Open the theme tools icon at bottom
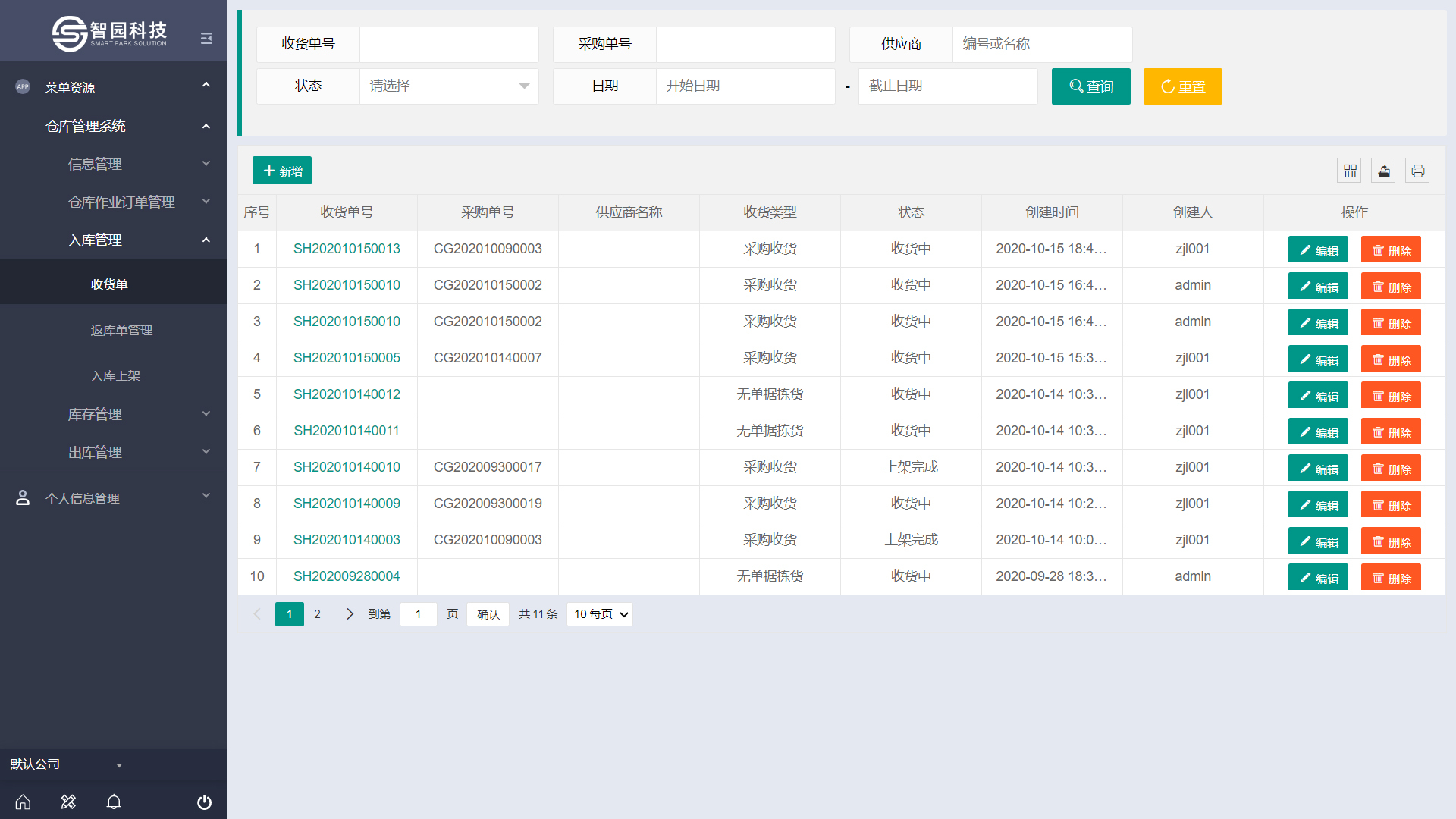 (x=68, y=802)
